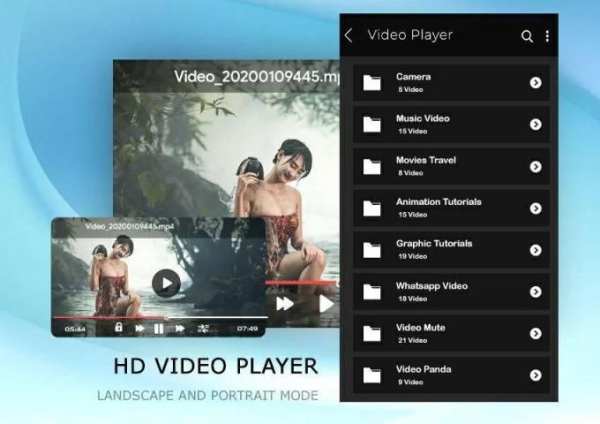The image size is (600, 424).
Task: Go back using the Video Player back arrow
Action: click(349, 36)
